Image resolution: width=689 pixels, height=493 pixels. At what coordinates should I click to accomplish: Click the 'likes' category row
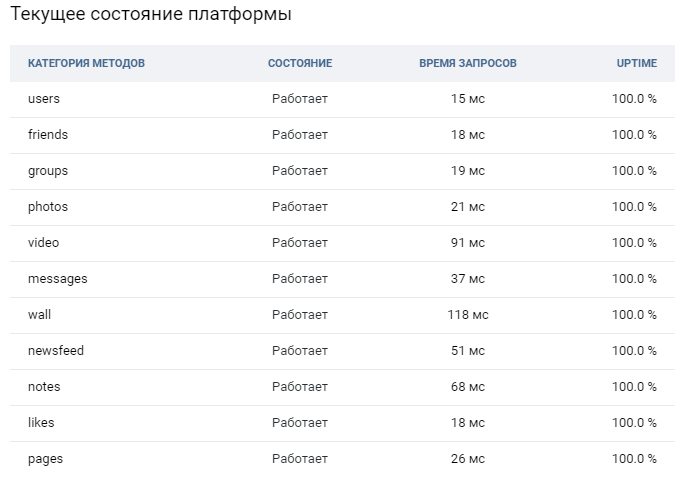pyautogui.click(x=43, y=423)
